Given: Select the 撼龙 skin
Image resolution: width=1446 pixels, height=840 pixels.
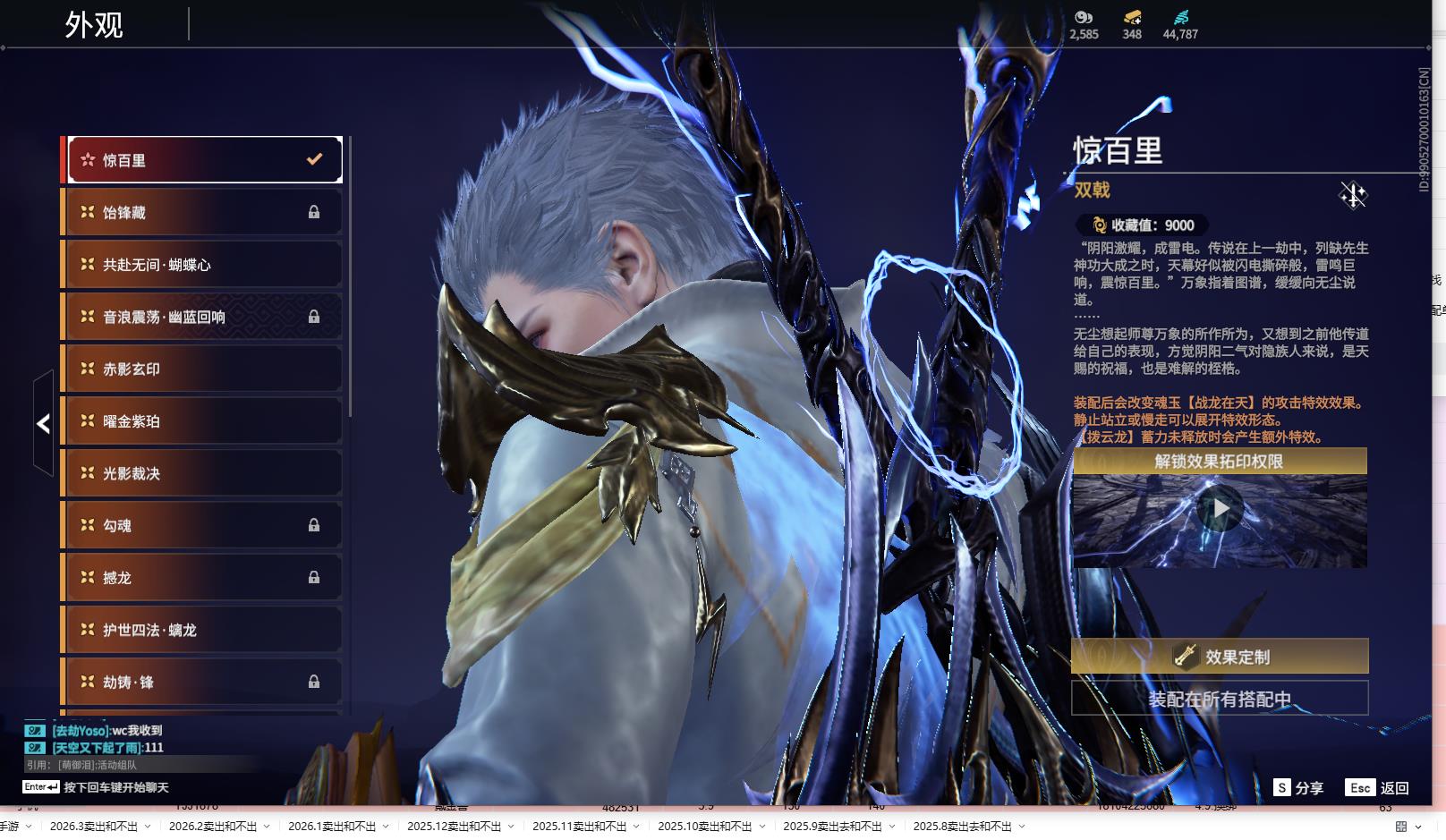Looking at the screenshot, I should pyautogui.click(x=201, y=577).
